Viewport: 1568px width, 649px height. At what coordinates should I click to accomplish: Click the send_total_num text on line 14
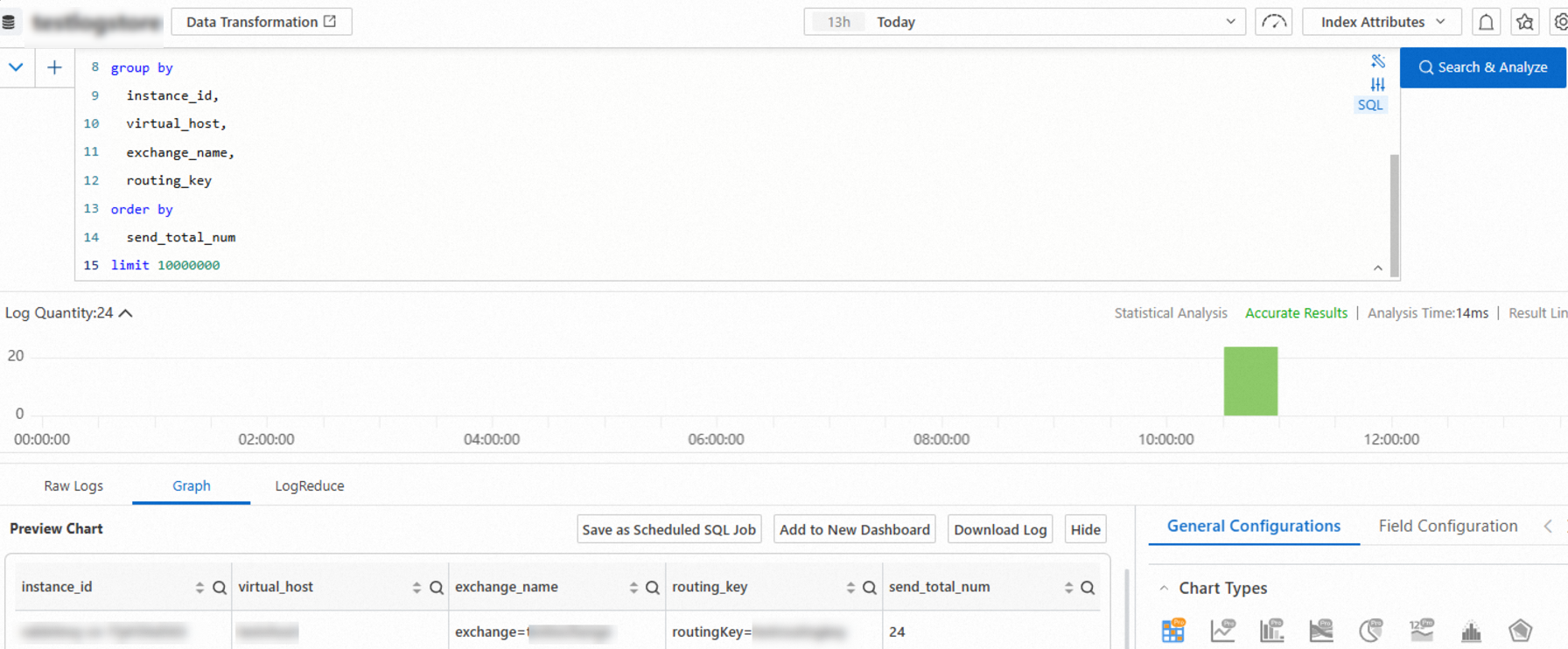click(181, 237)
